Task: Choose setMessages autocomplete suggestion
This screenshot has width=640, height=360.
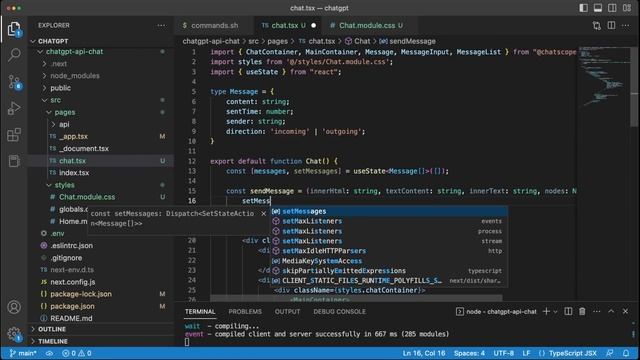Action: point(389,211)
